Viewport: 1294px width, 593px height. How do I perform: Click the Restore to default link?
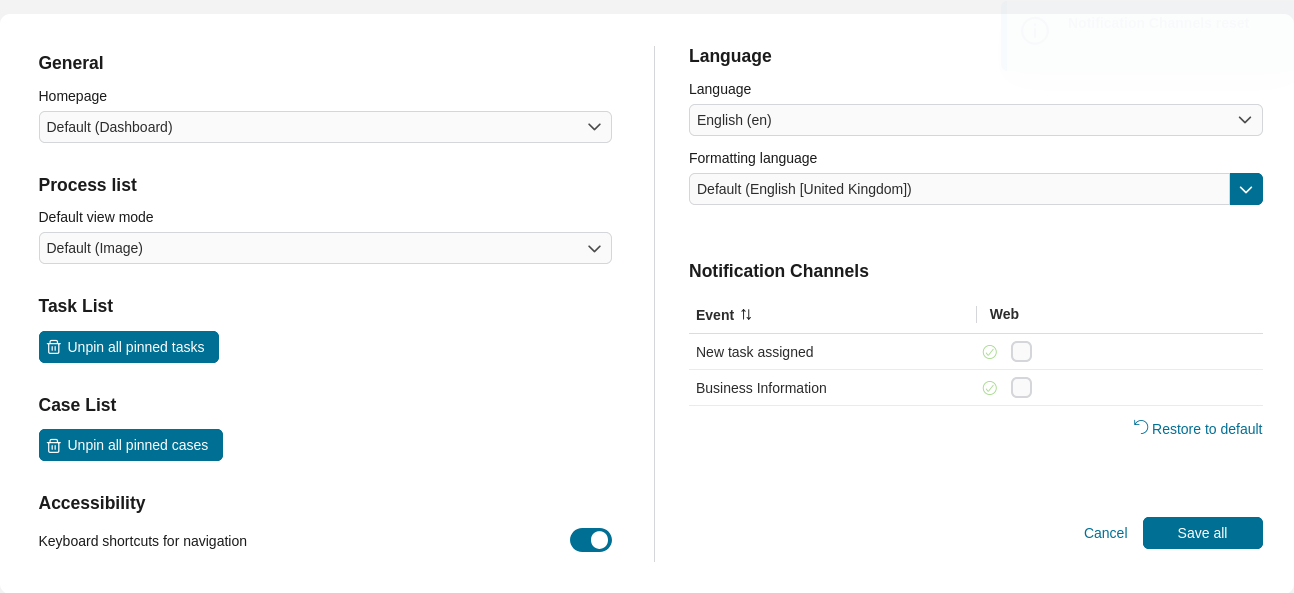1206,429
